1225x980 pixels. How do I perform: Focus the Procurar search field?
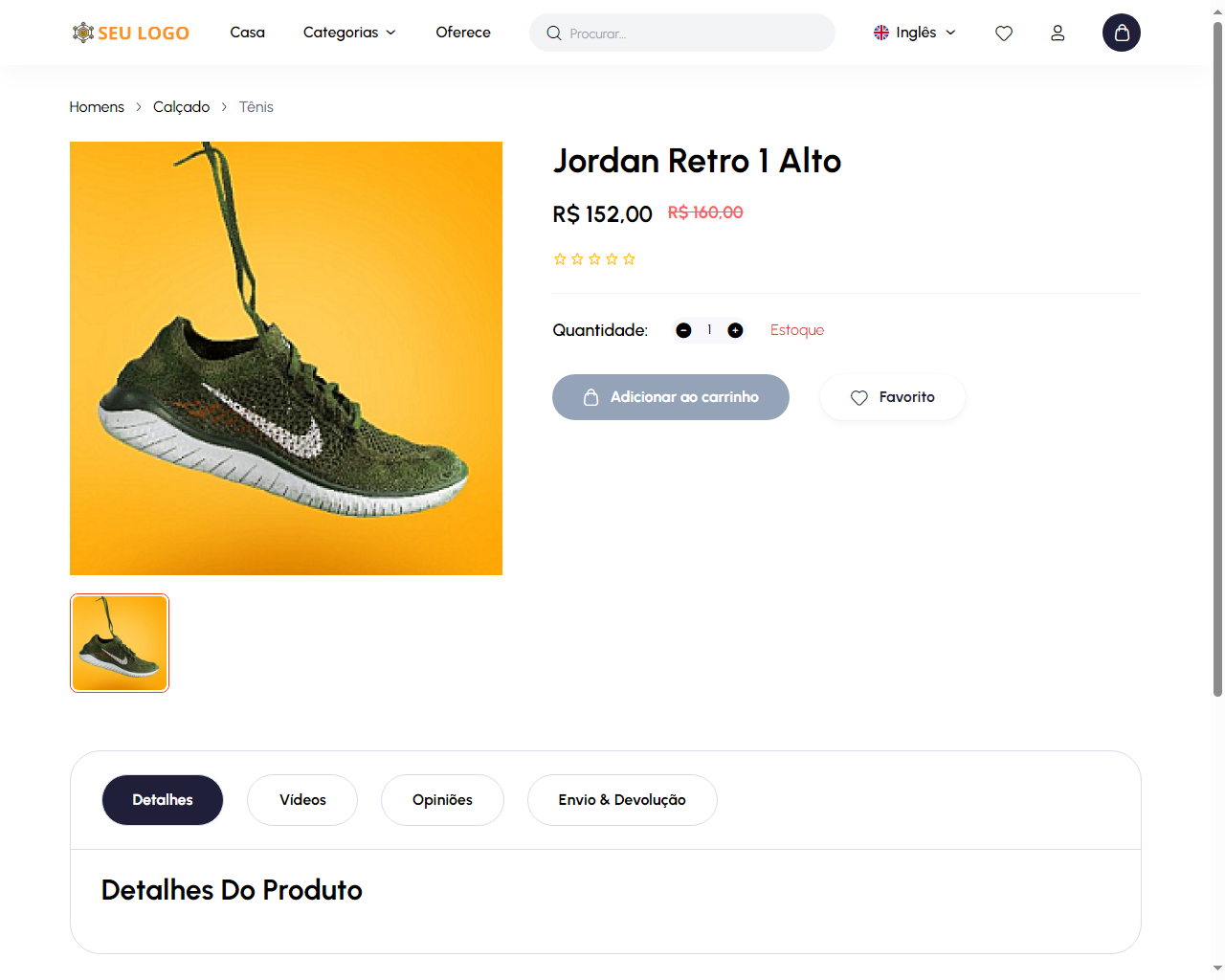694,33
